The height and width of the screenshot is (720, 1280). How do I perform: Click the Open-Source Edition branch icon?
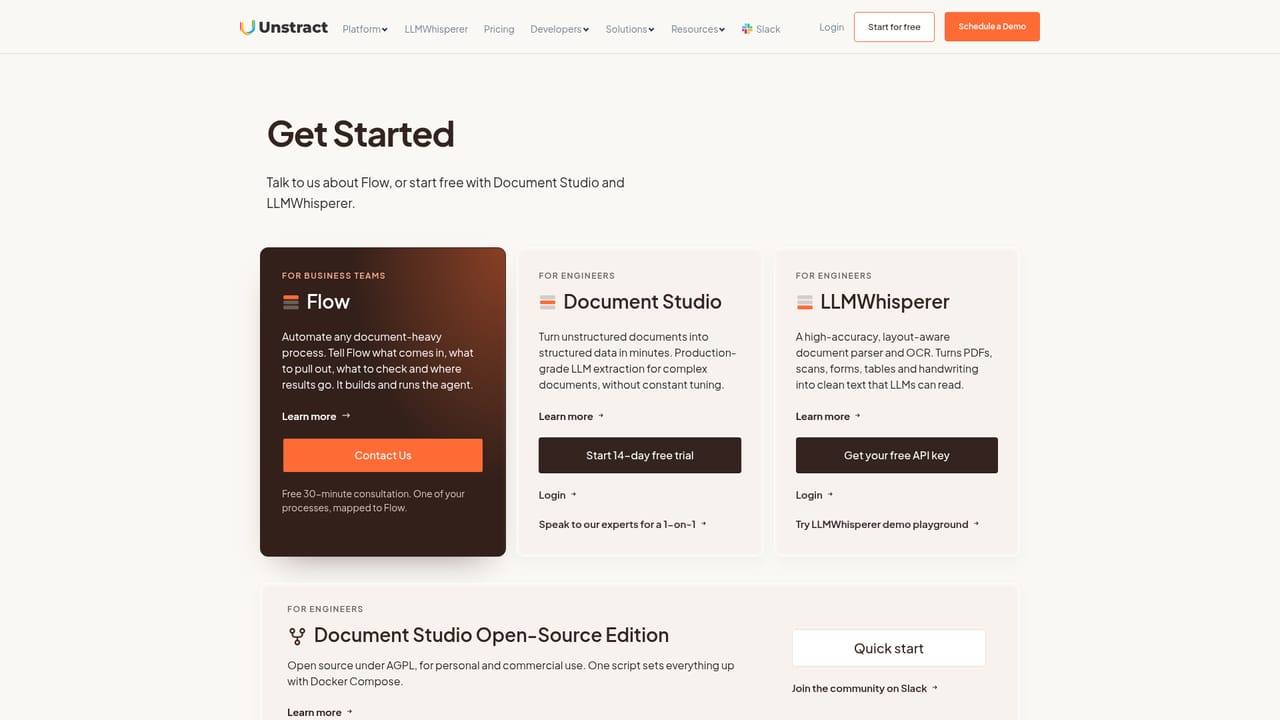pyautogui.click(x=297, y=635)
